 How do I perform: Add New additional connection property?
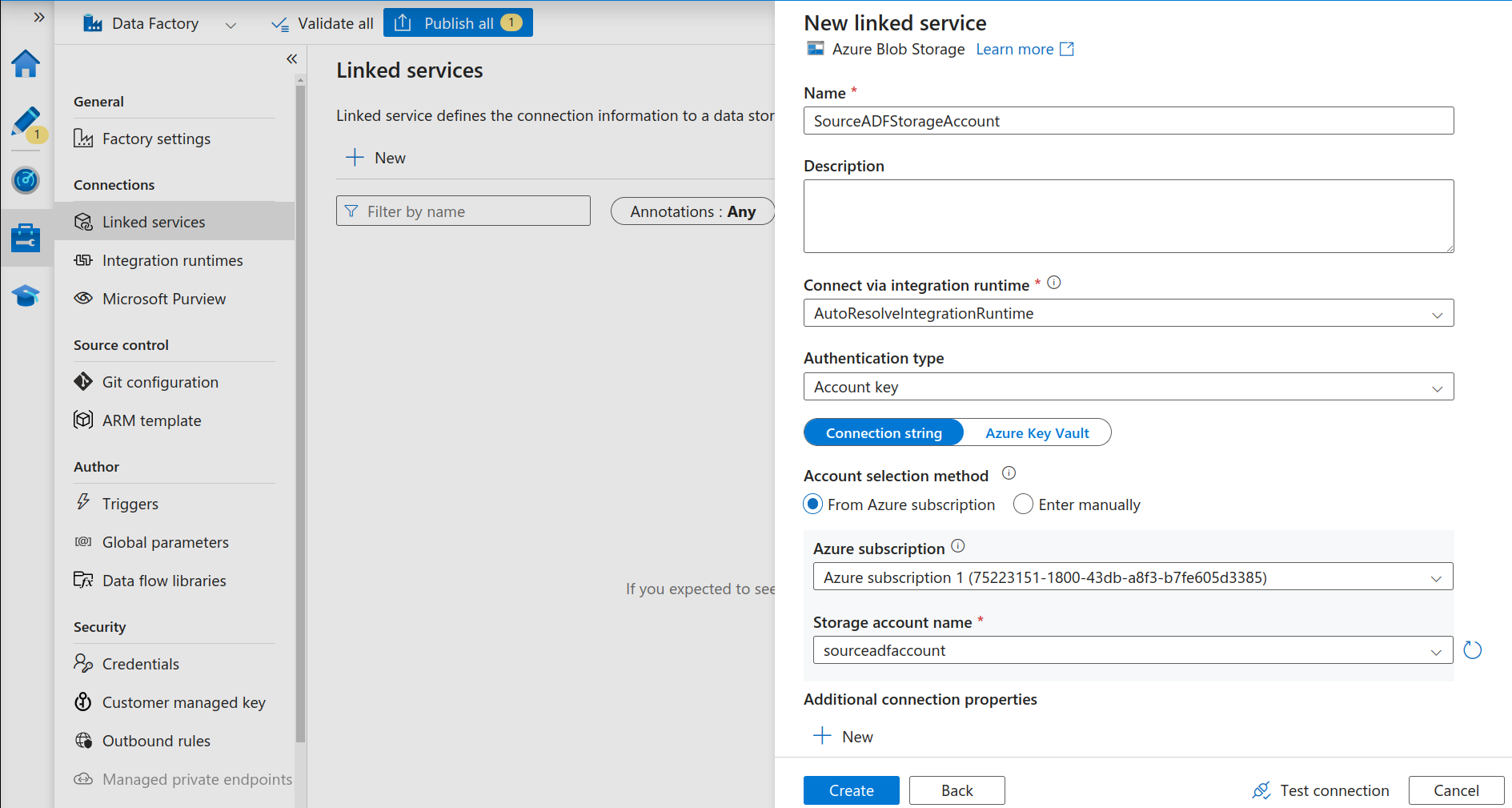(x=844, y=736)
